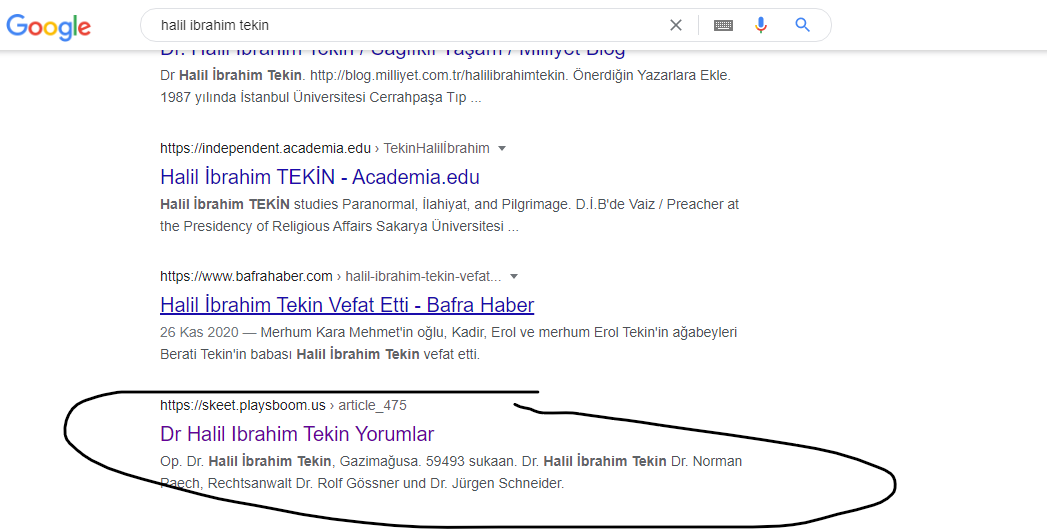Viewport: 1047px width, 531px height.
Task: Click the skeet.playsboom.us URL
Action: point(242,405)
